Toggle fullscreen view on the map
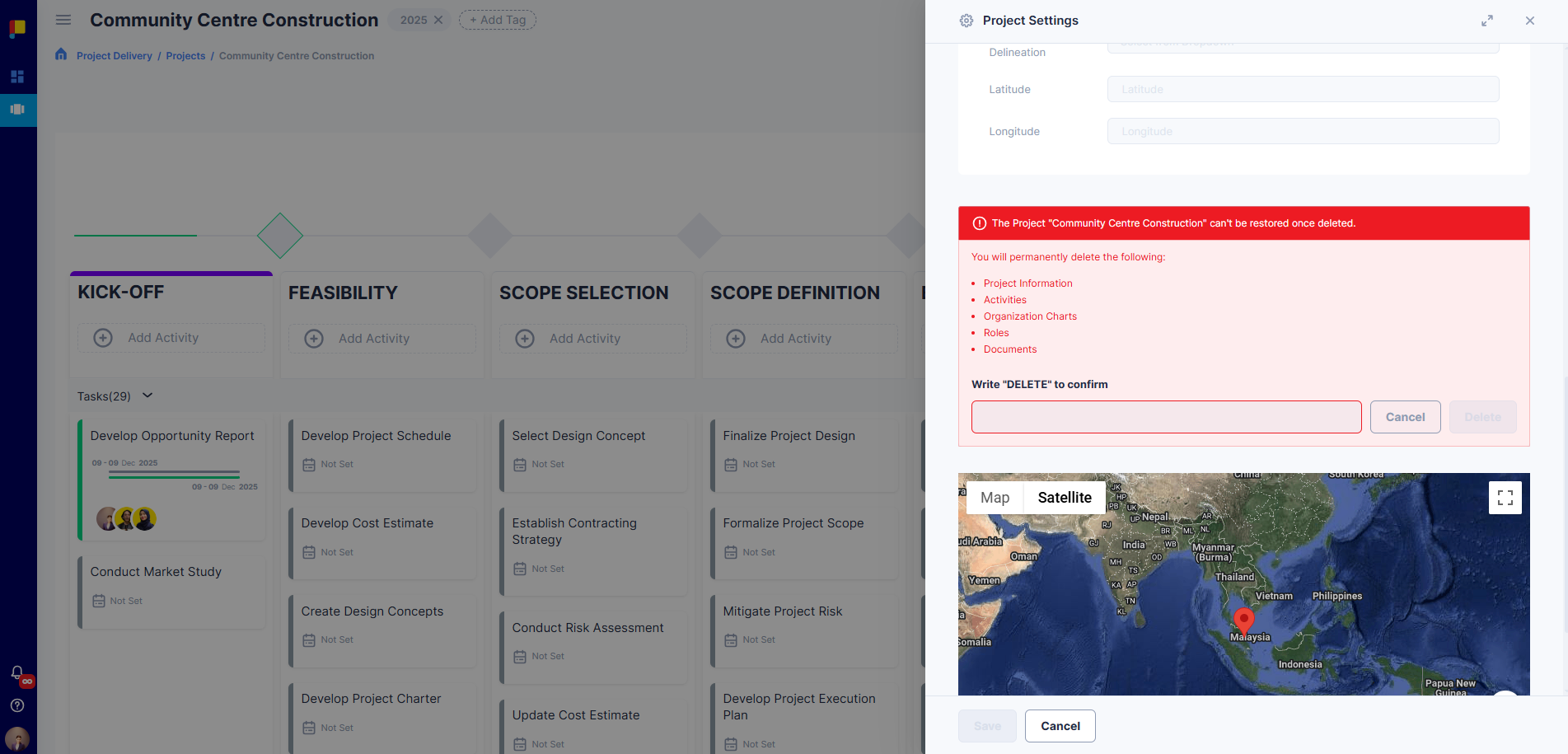 tap(1505, 498)
